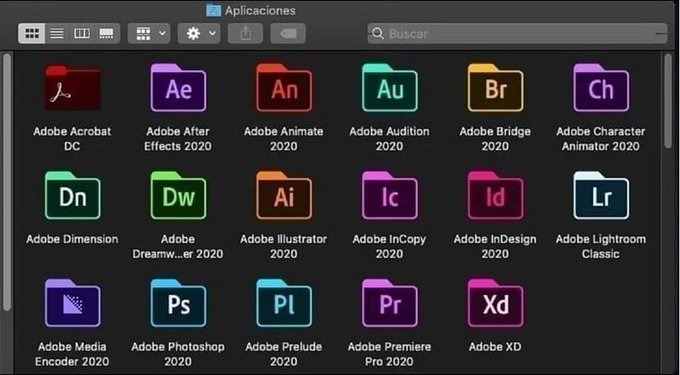Click the Adobe Bridge Br folder icon

495,88
